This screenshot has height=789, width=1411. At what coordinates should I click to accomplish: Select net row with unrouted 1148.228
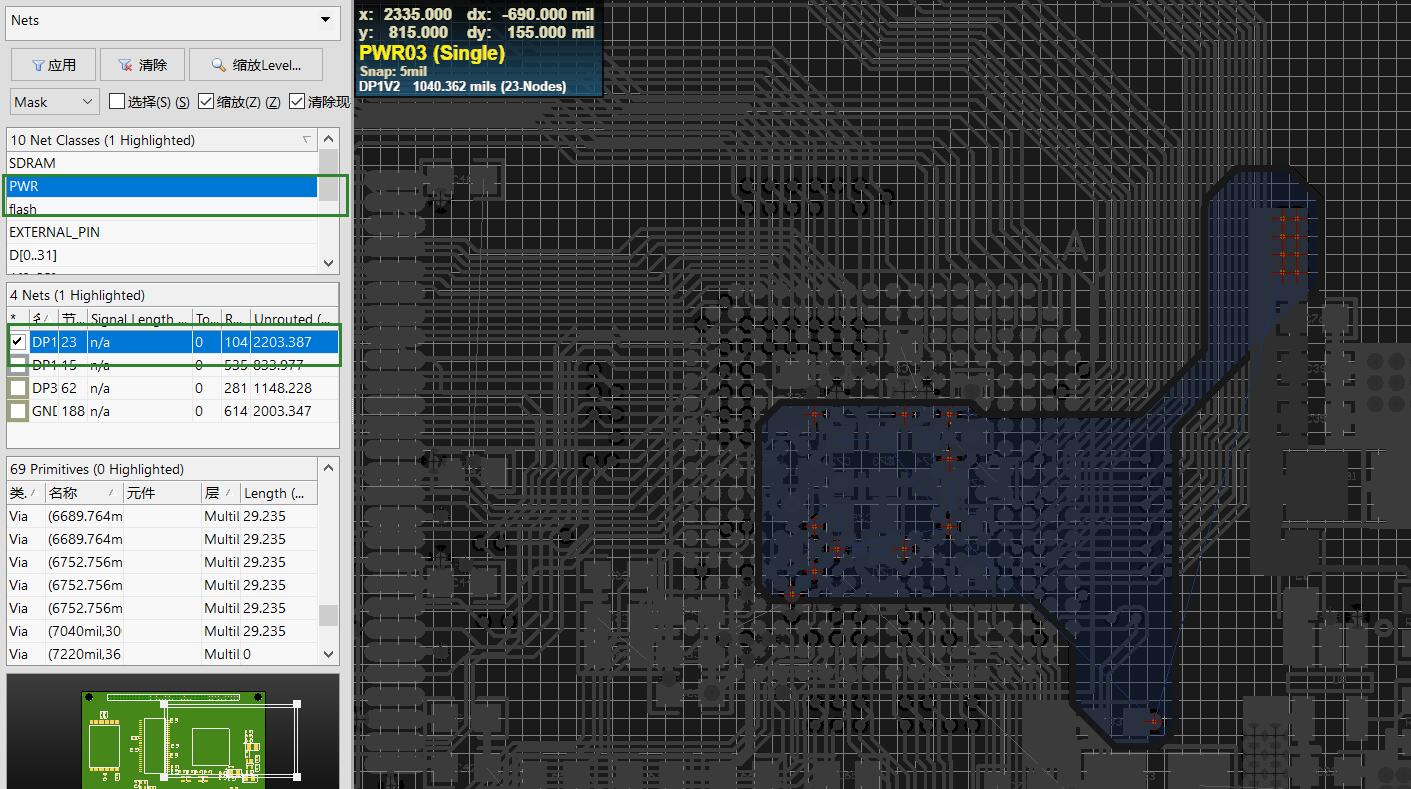[x=173, y=388]
